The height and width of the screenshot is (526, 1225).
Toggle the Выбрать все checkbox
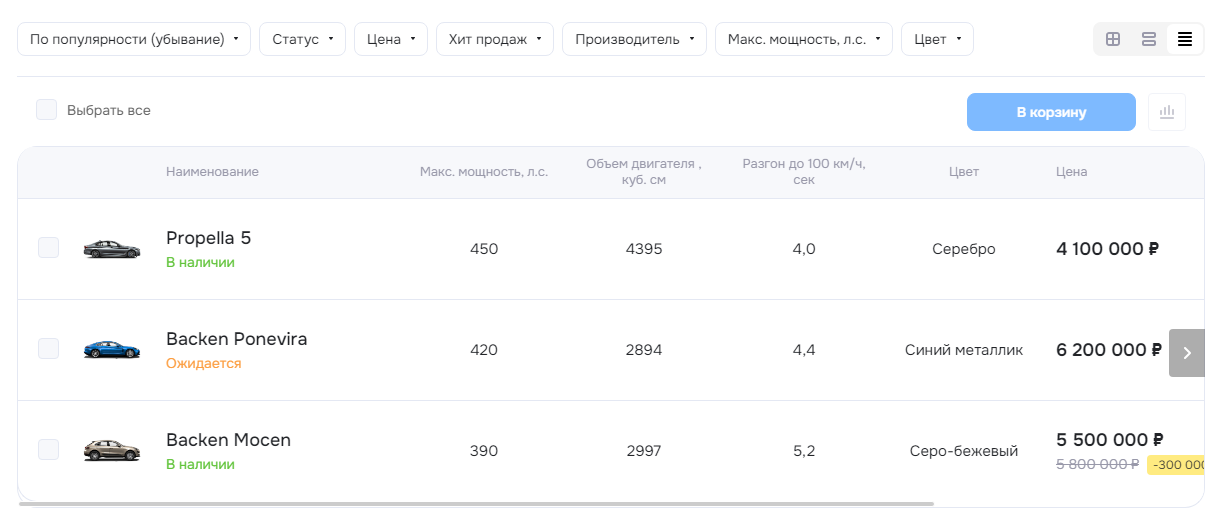(47, 110)
